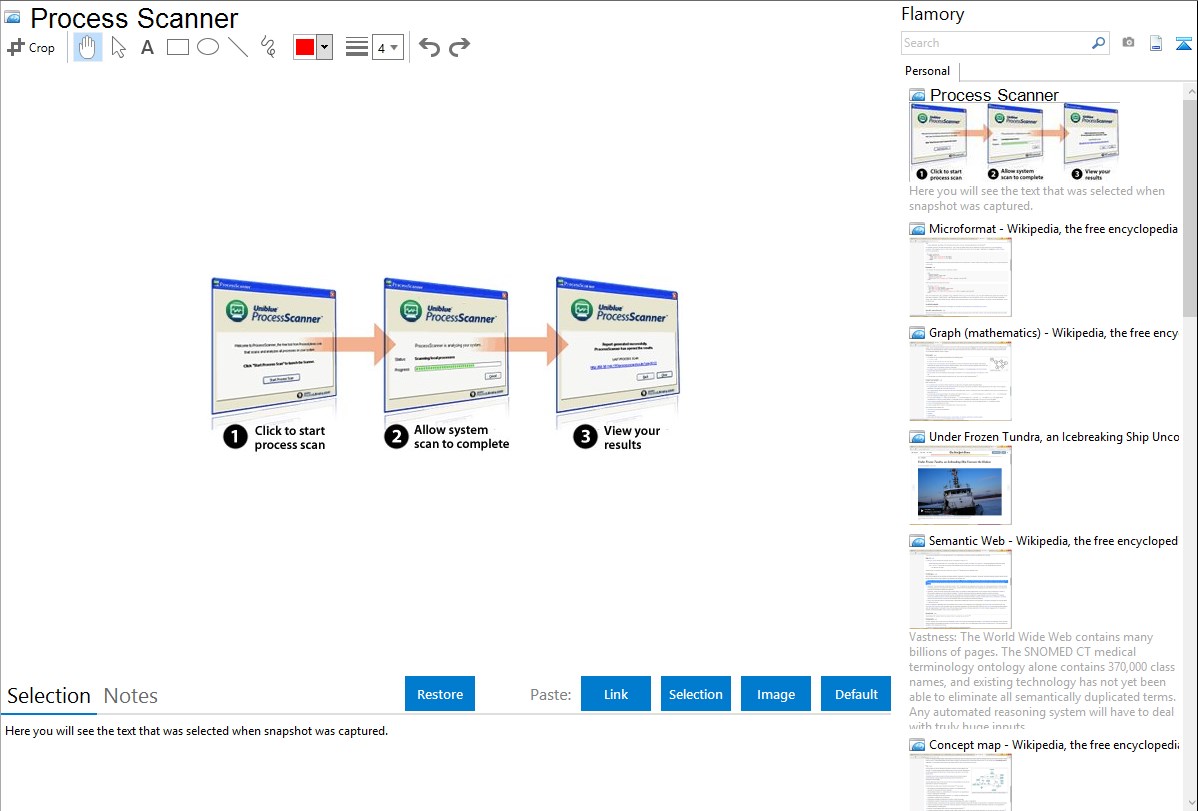Undo the last edit
This screenshot has height=811, width=1198.
pos(429,47)
